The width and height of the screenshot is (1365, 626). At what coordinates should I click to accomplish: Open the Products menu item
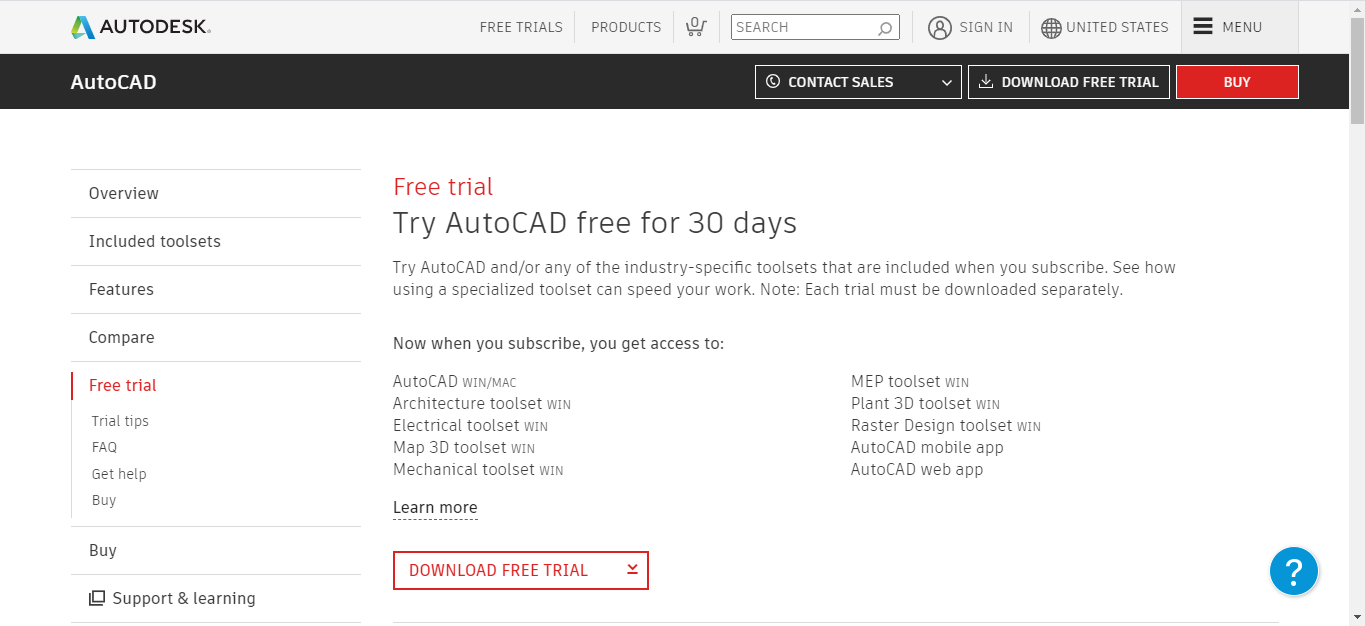626,27
